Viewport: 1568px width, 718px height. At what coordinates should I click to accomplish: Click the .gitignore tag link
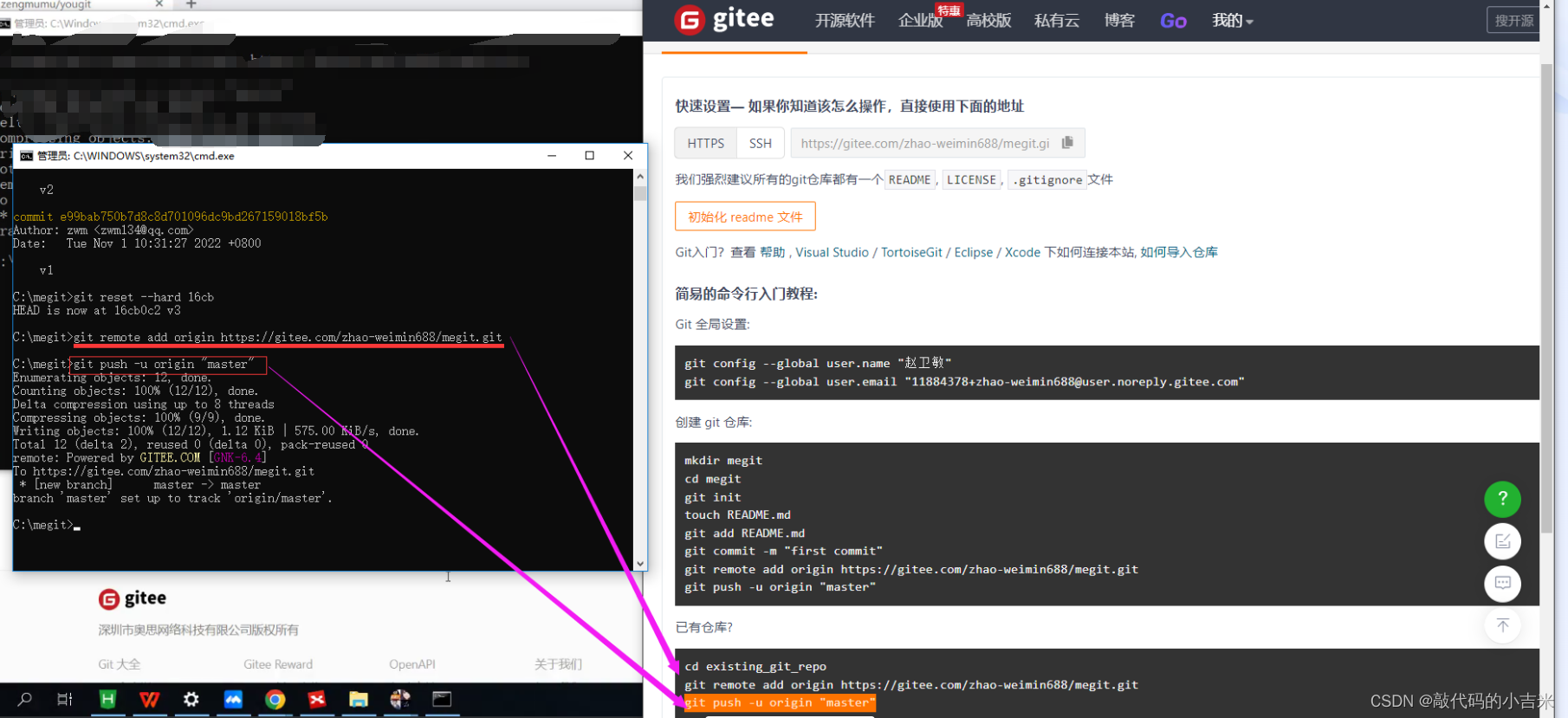point(1047,179)
